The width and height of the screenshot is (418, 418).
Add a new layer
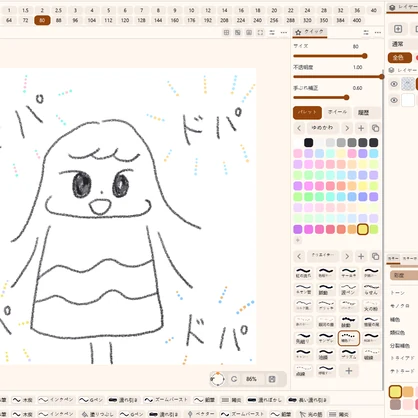398,29
